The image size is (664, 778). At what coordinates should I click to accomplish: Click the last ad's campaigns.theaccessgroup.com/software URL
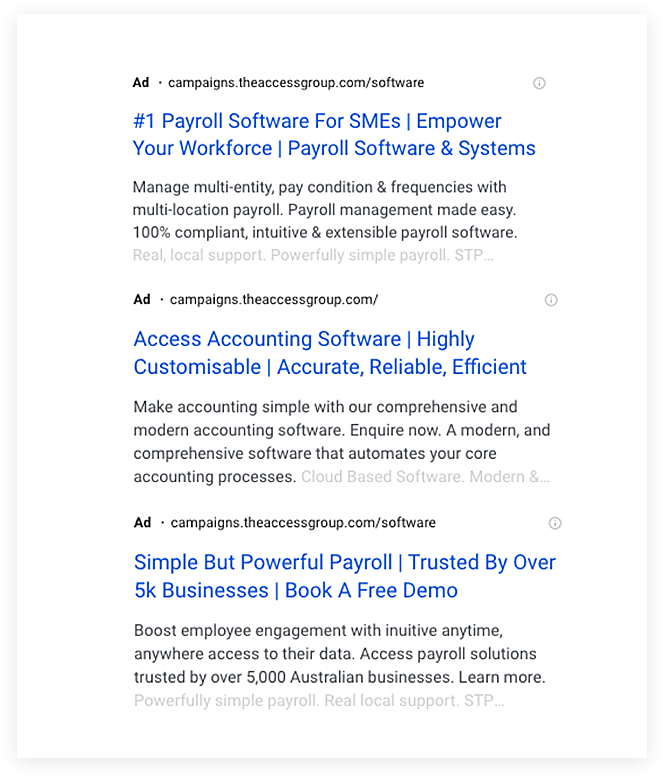point(303,522)
